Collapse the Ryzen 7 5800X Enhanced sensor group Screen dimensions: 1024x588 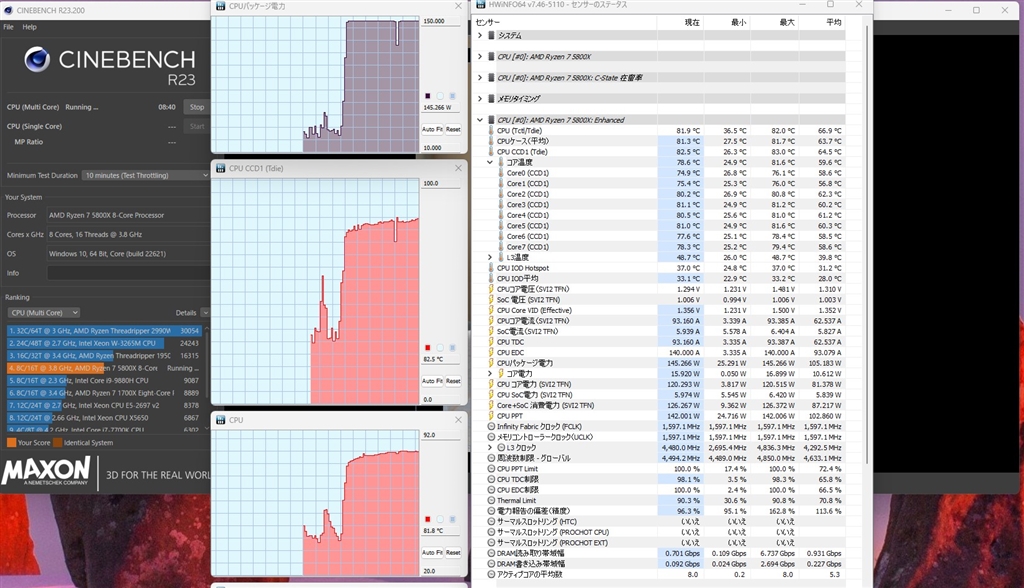point(480,120)
